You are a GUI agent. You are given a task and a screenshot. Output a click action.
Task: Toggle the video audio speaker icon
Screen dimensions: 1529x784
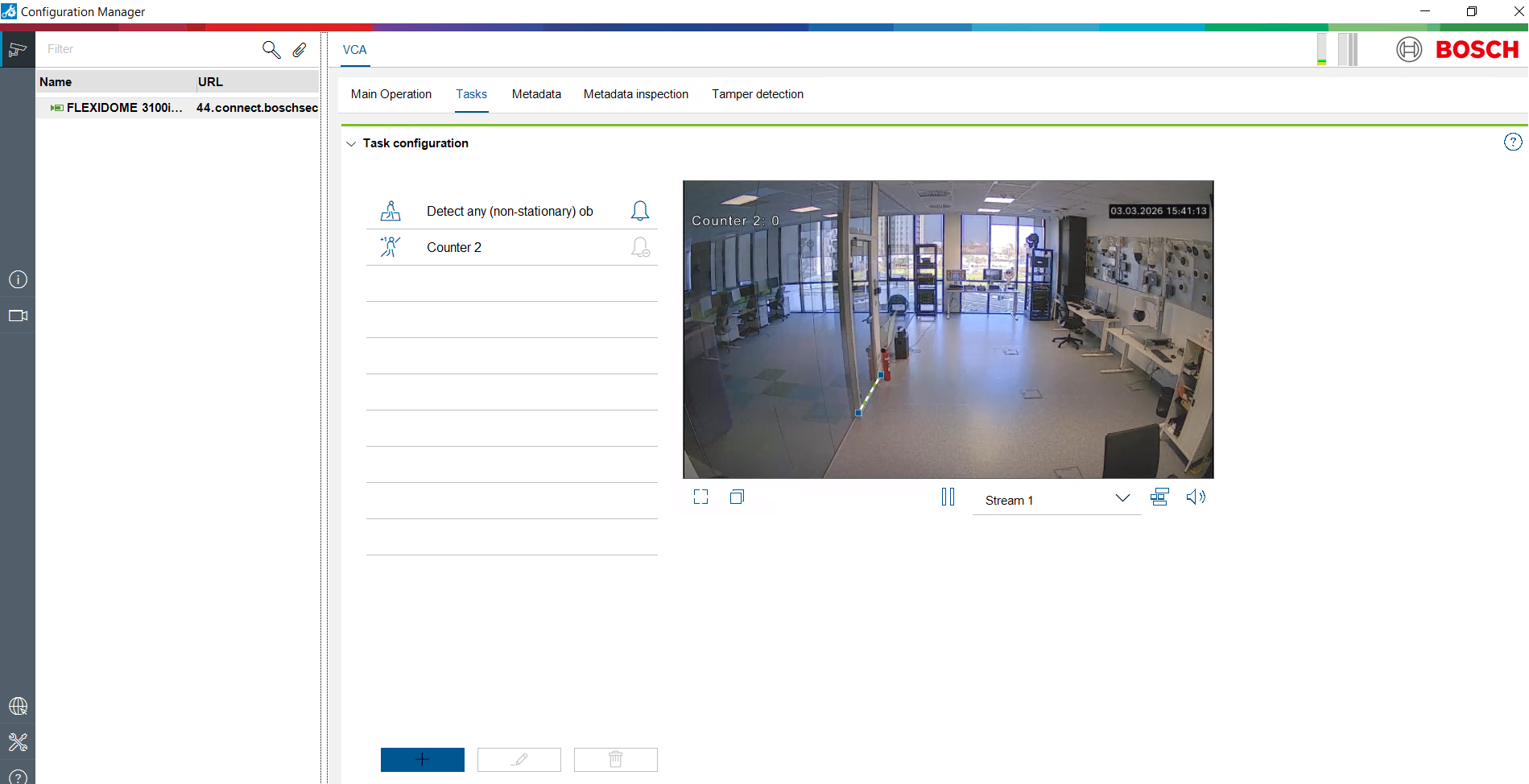point(1196,497)
